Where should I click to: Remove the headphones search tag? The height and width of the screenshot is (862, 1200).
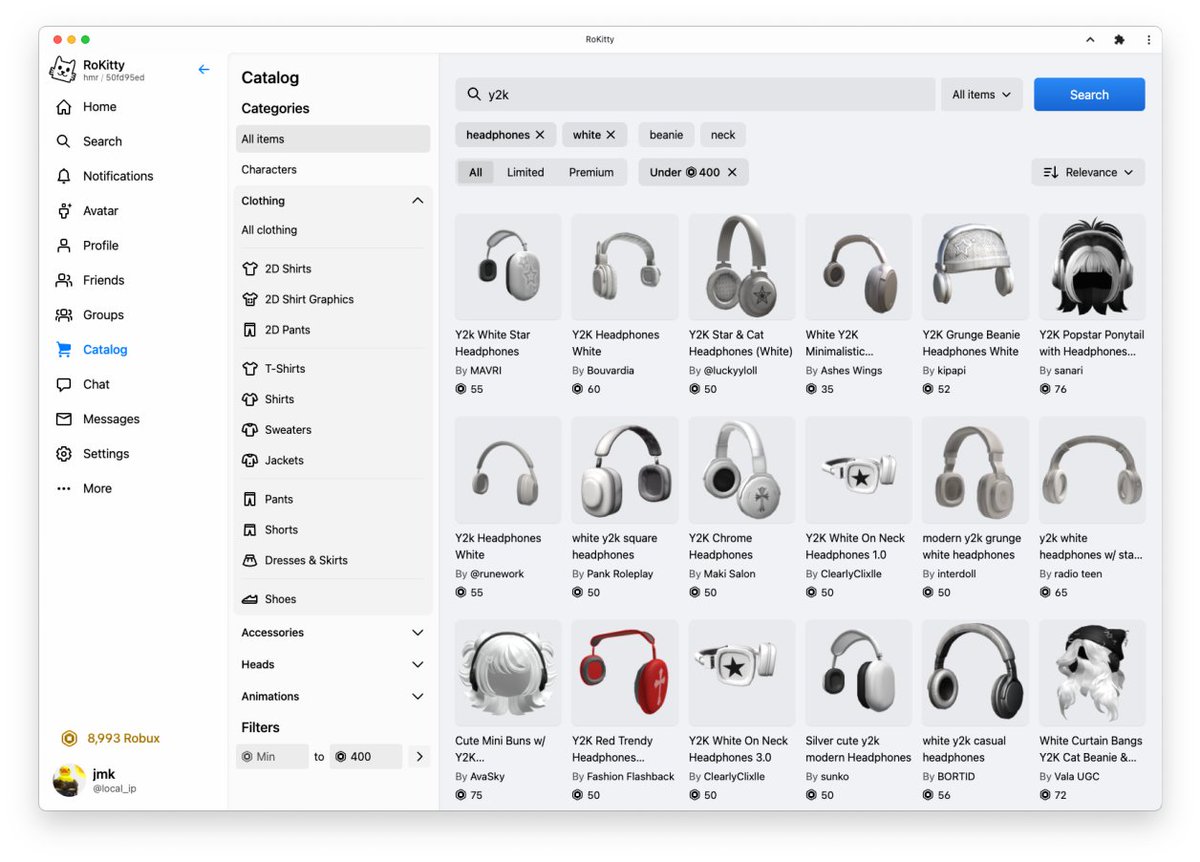tap(540, 135)
